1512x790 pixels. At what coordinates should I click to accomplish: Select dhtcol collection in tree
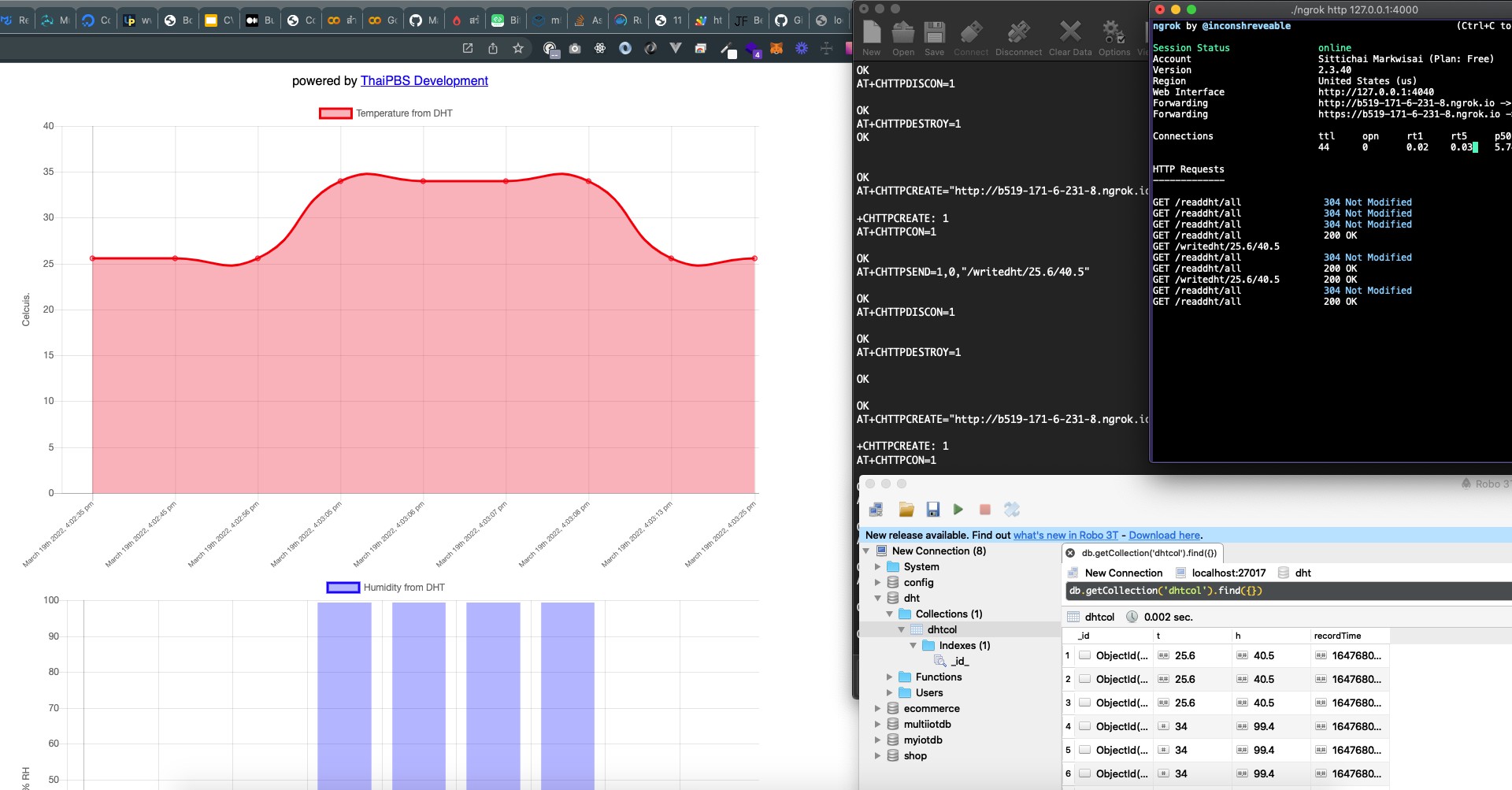tap(942, 629)
